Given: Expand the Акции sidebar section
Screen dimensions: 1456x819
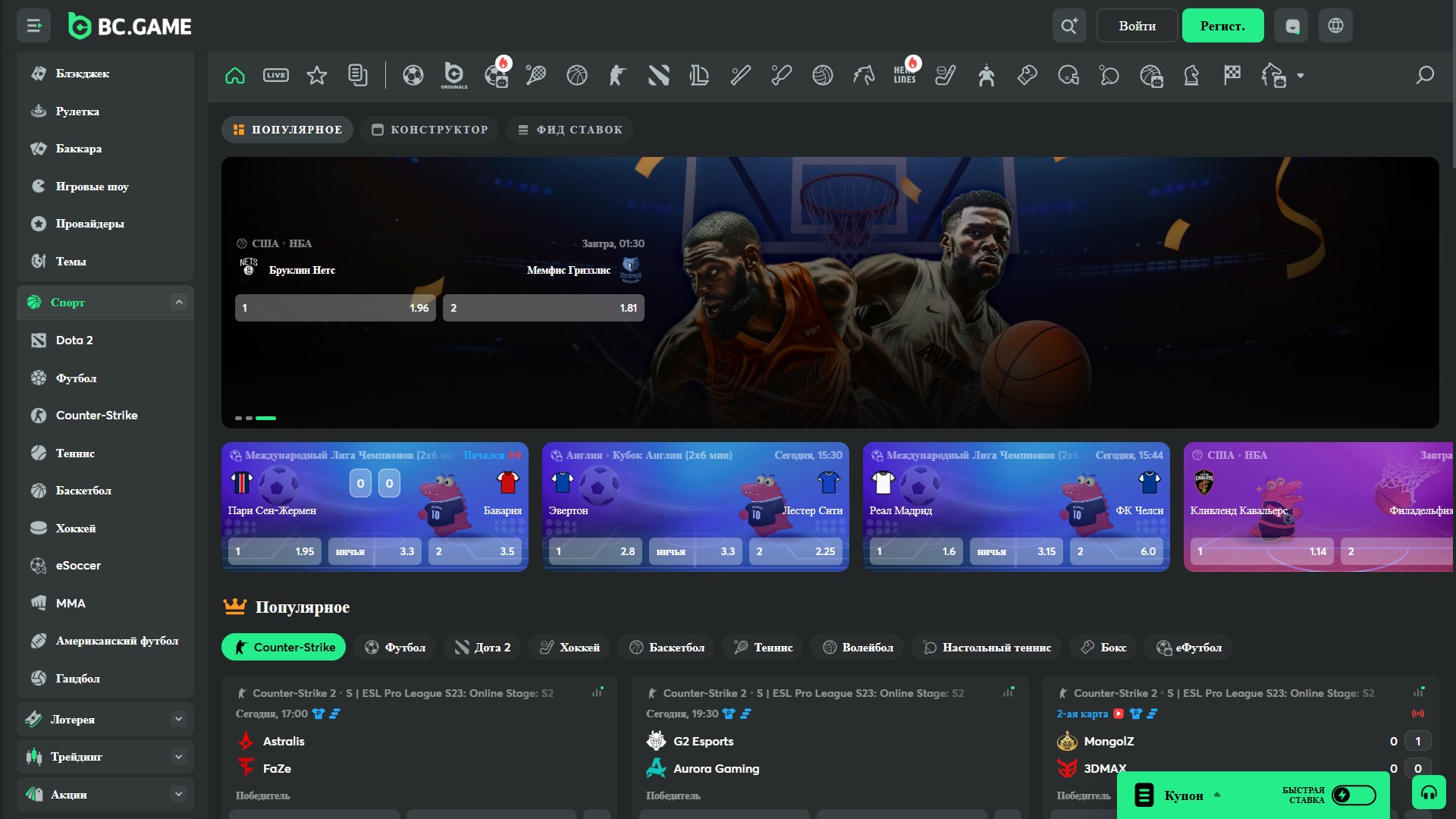Looking at the screenshot, I should (179, 794).
